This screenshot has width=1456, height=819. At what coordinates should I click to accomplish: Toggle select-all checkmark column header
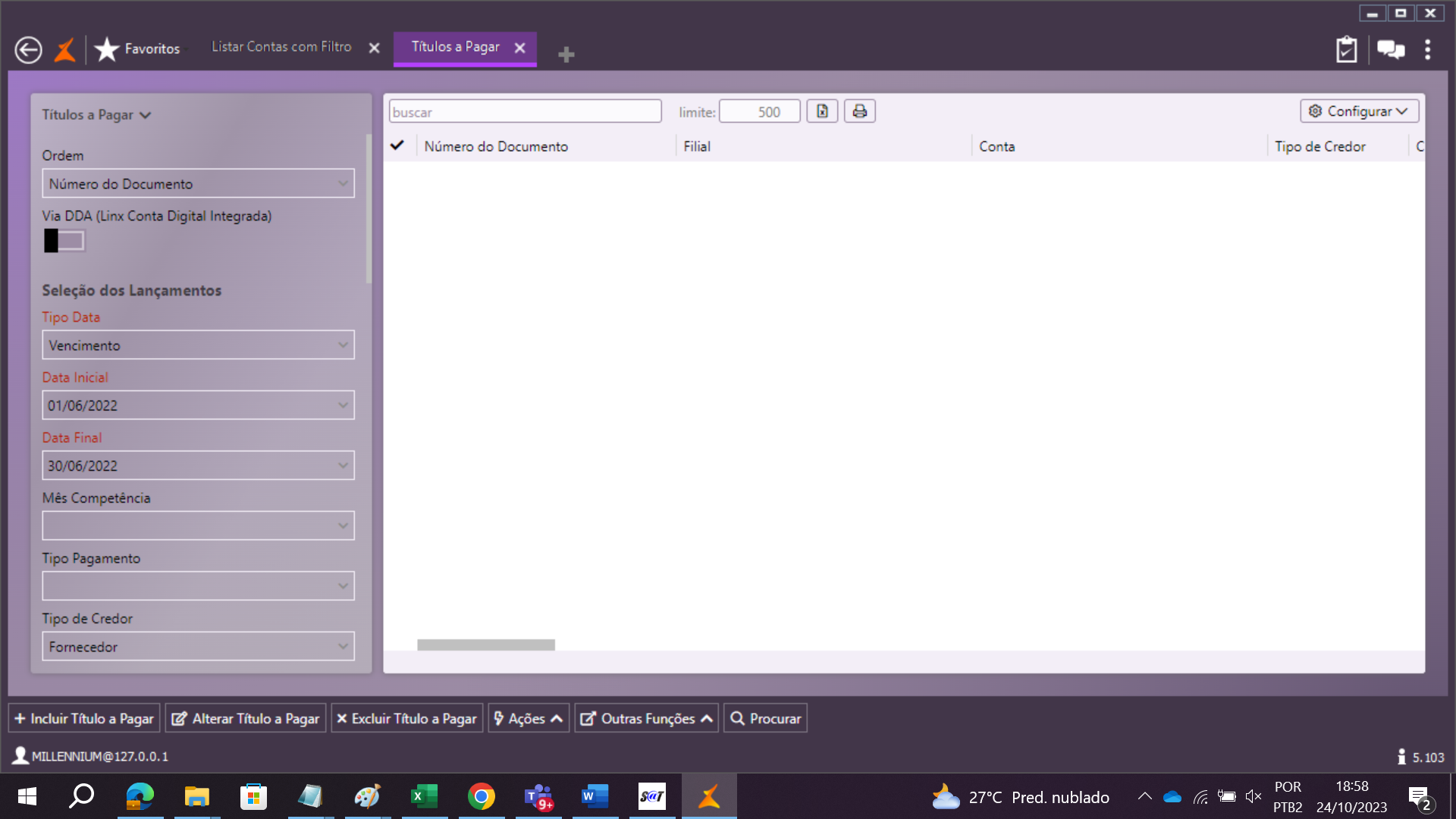pos(397,146)
